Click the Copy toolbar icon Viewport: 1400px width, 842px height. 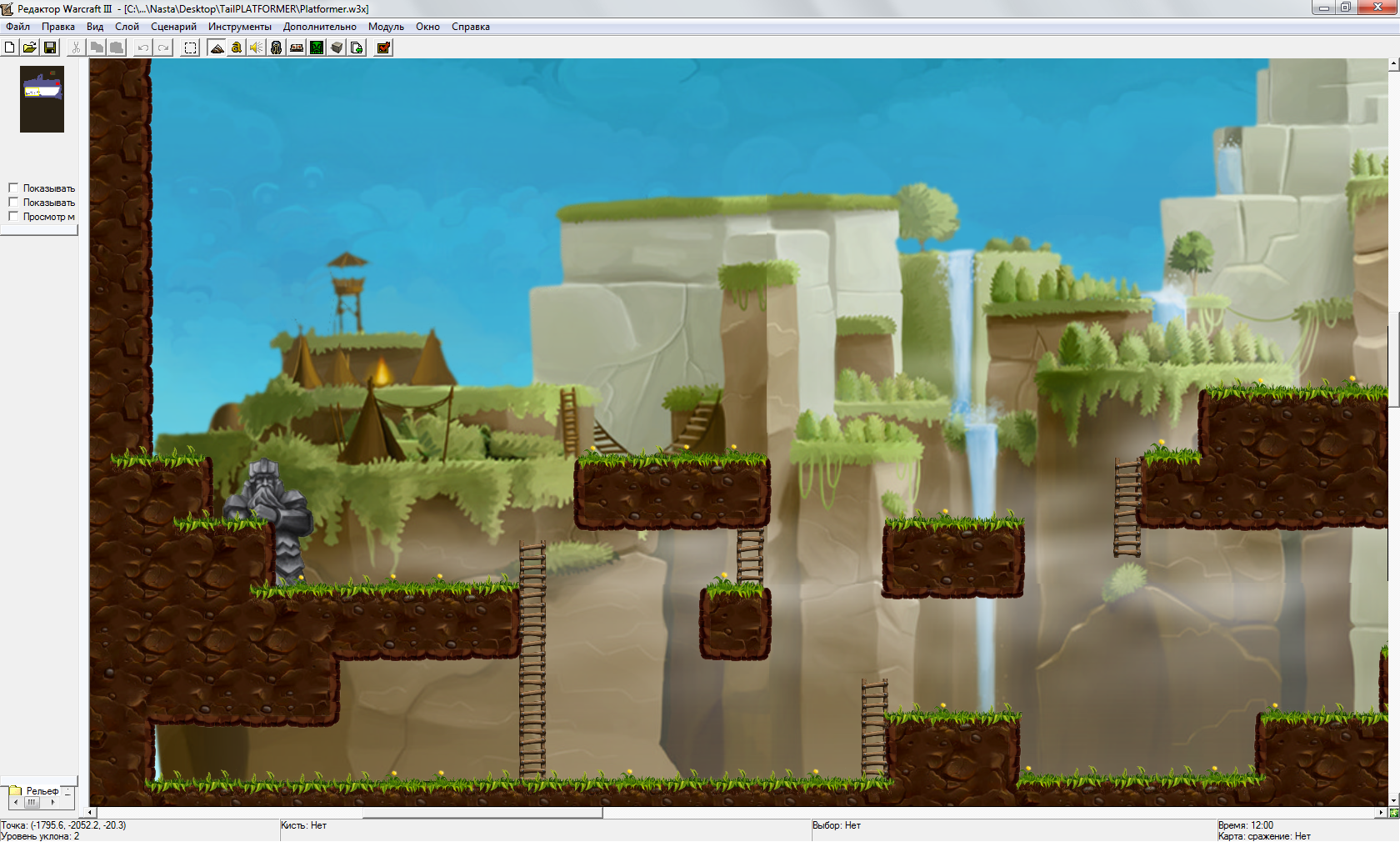(97, 48)
